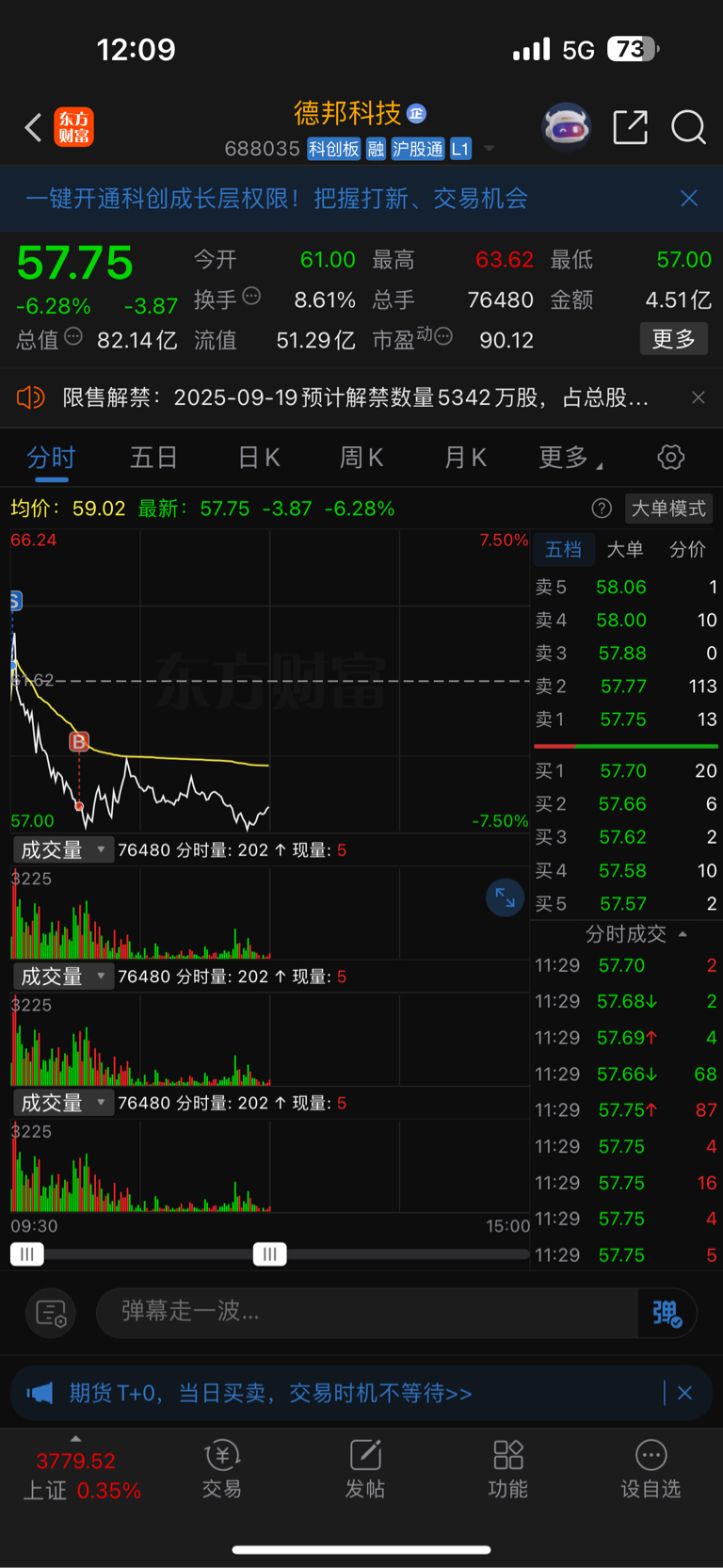Viewport: 723px width, 1568px height.
Task: Switch to 月K chart tab
Action: pos(465,458)
